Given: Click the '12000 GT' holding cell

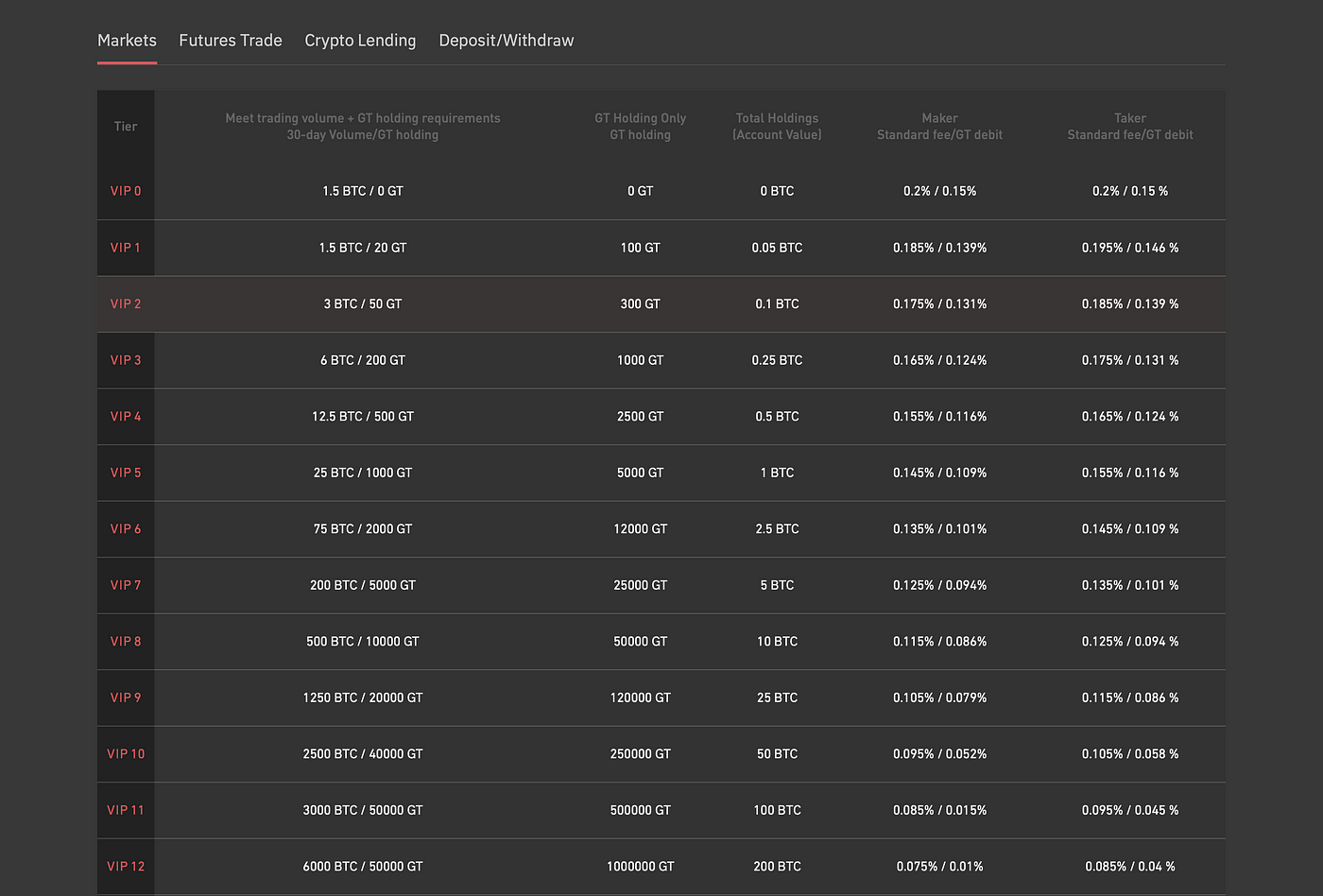Looking at the screenshot, I should pyautogui.click(x=641, y=528).
